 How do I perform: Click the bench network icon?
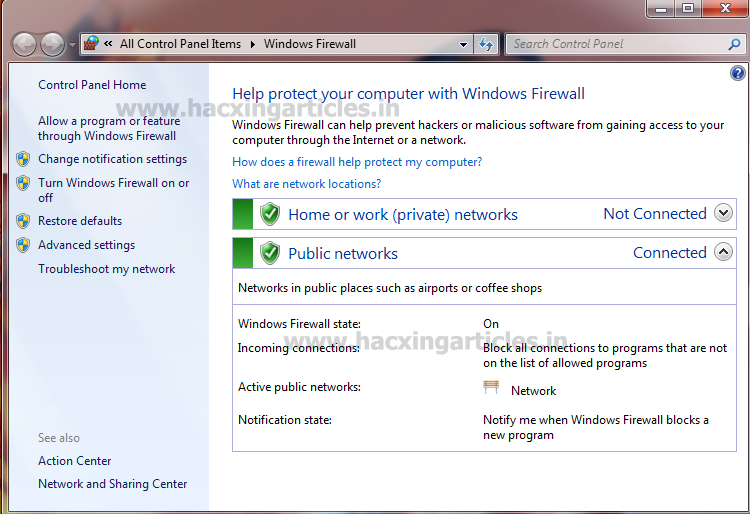(491, 387)
